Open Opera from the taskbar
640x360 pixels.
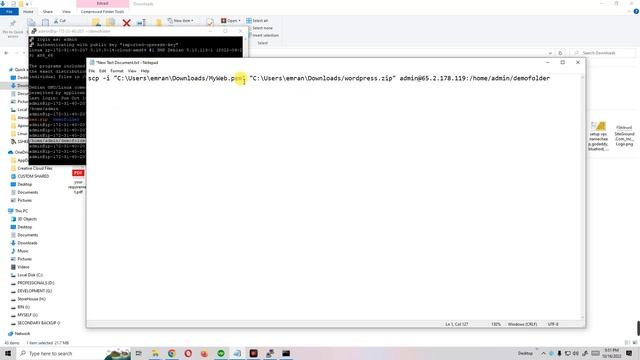coord(188,353)
